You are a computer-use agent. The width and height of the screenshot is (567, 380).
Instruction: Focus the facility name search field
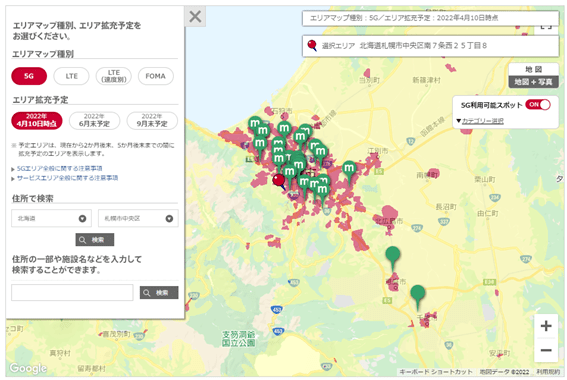click(72, 293)
